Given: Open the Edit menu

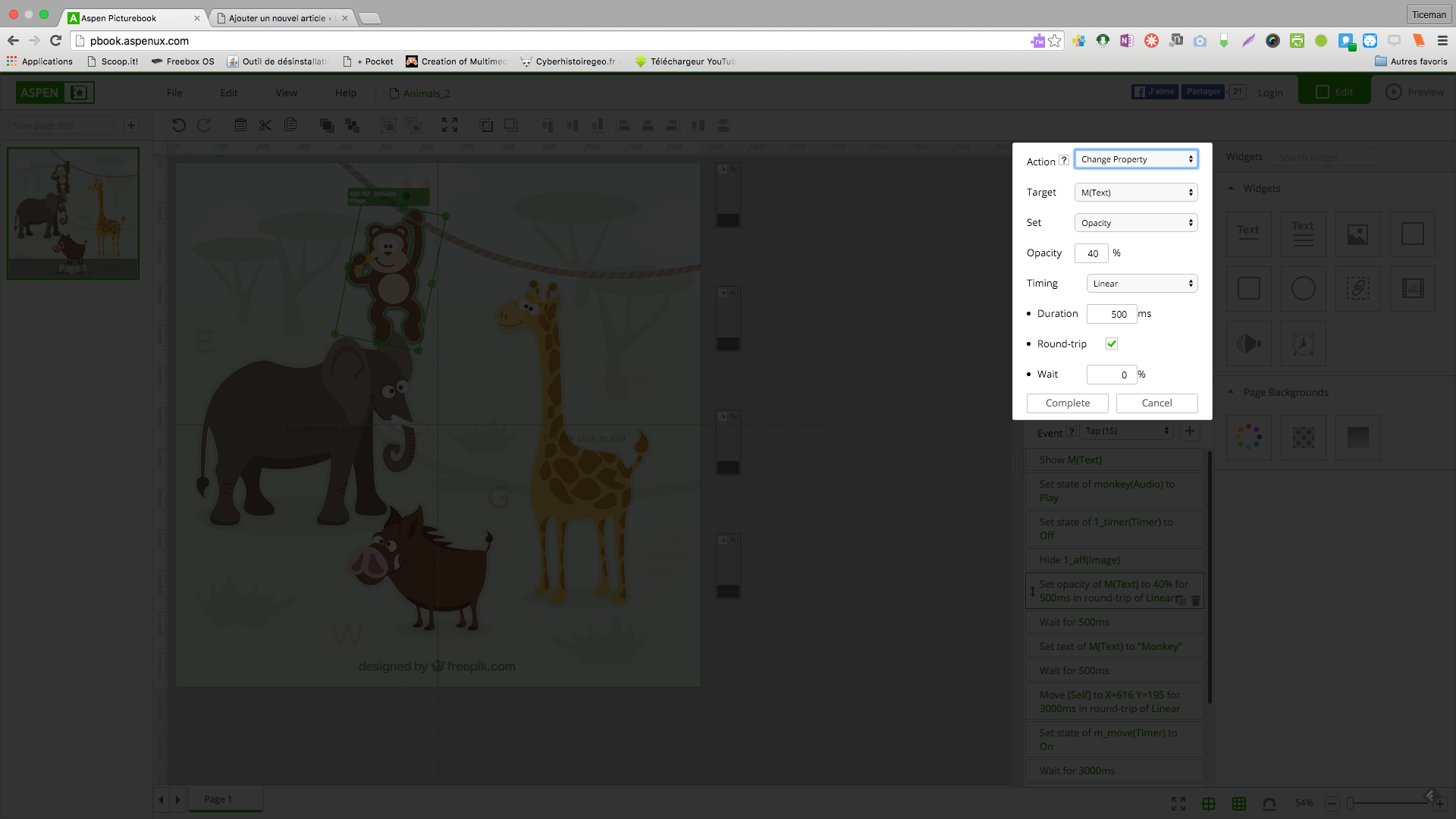Looking at the screenshot, I should (x=229, y=93).
